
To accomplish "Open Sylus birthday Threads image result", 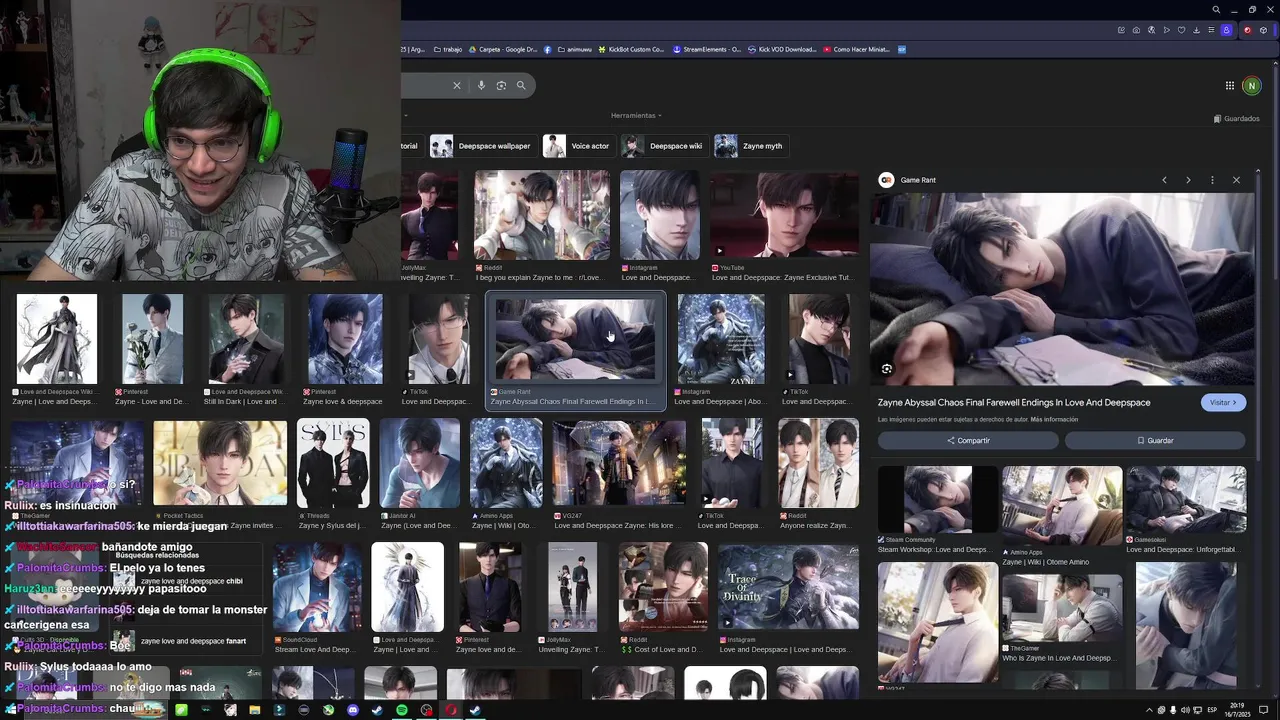I will click(x=333, y=463).
